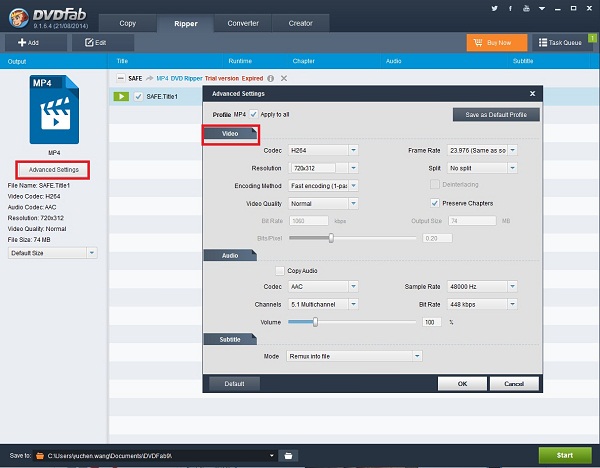The image size is (600, 468).
Task: Click the Buy Now button
Action: pyautogui.click(x=497, y=42)
